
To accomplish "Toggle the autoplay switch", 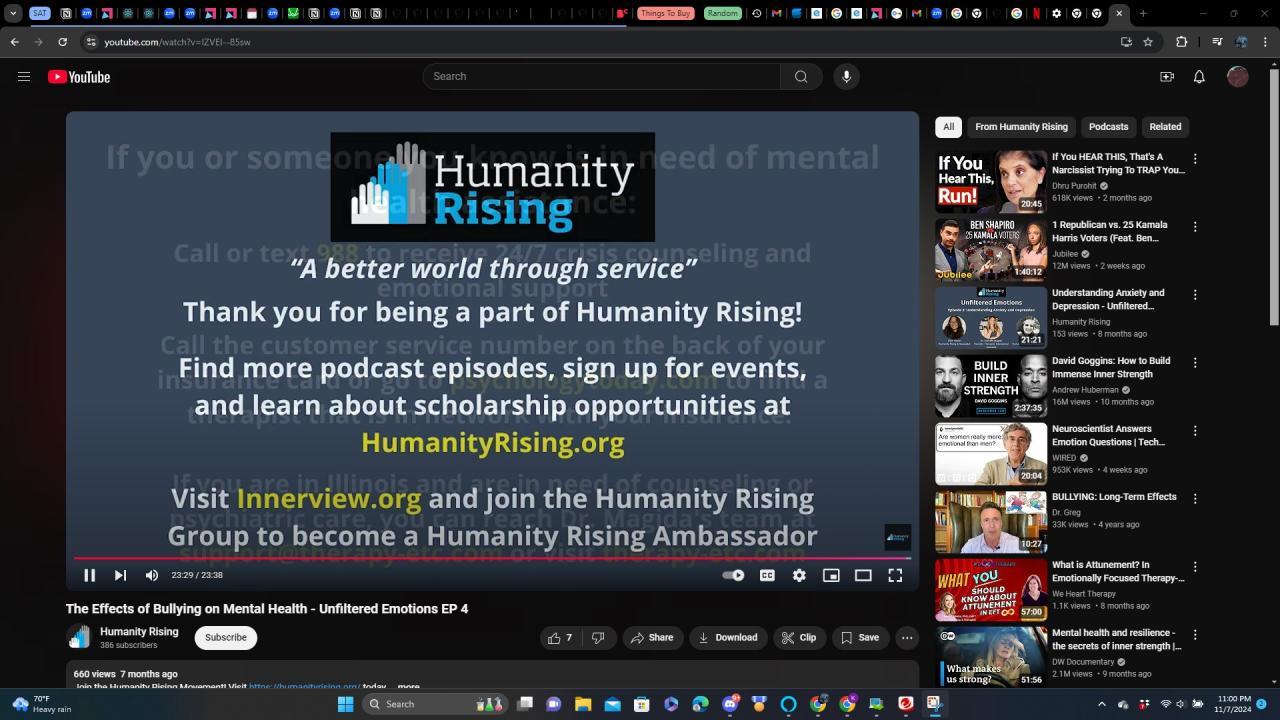I will click(x=734, y=575).
